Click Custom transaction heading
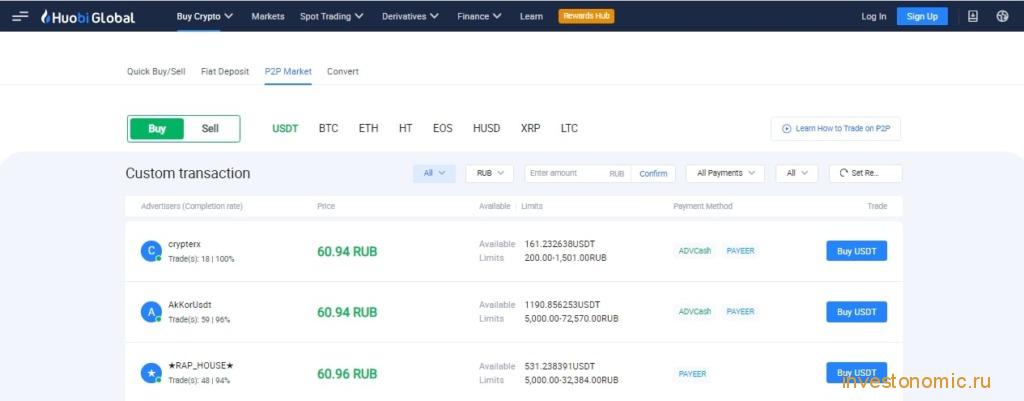Viewport: 1024px width, 401px height. point(188,173)
